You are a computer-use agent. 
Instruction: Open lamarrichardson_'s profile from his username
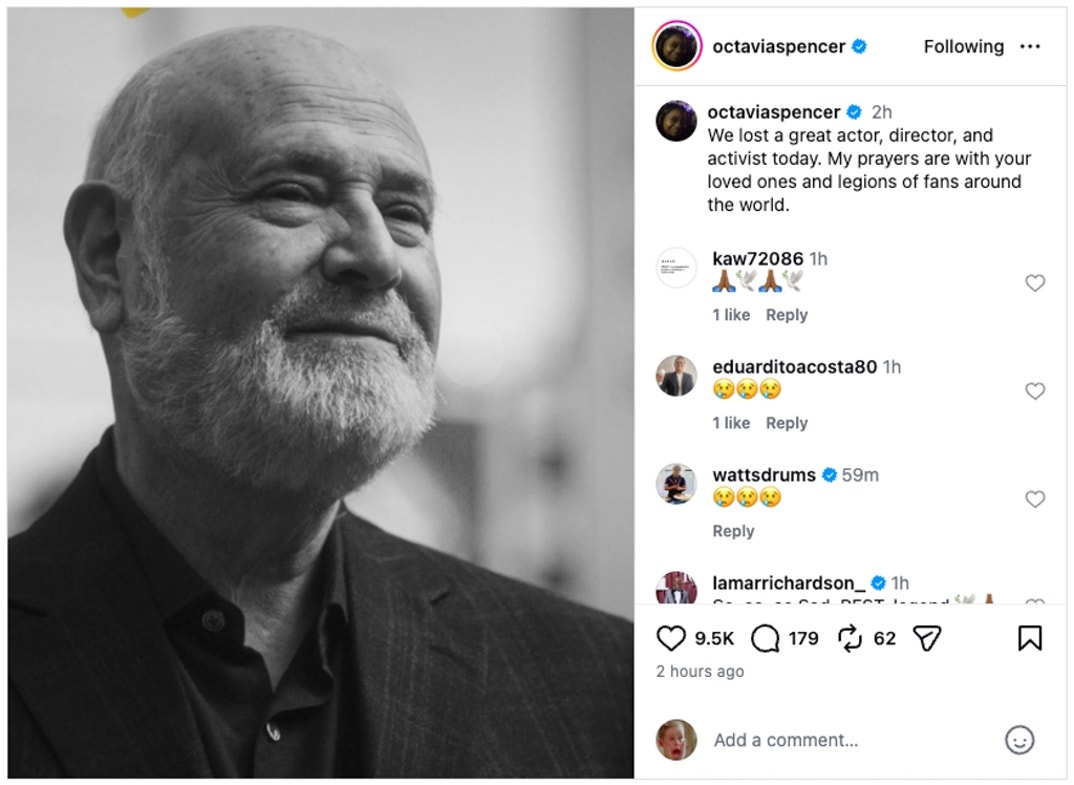788,582
